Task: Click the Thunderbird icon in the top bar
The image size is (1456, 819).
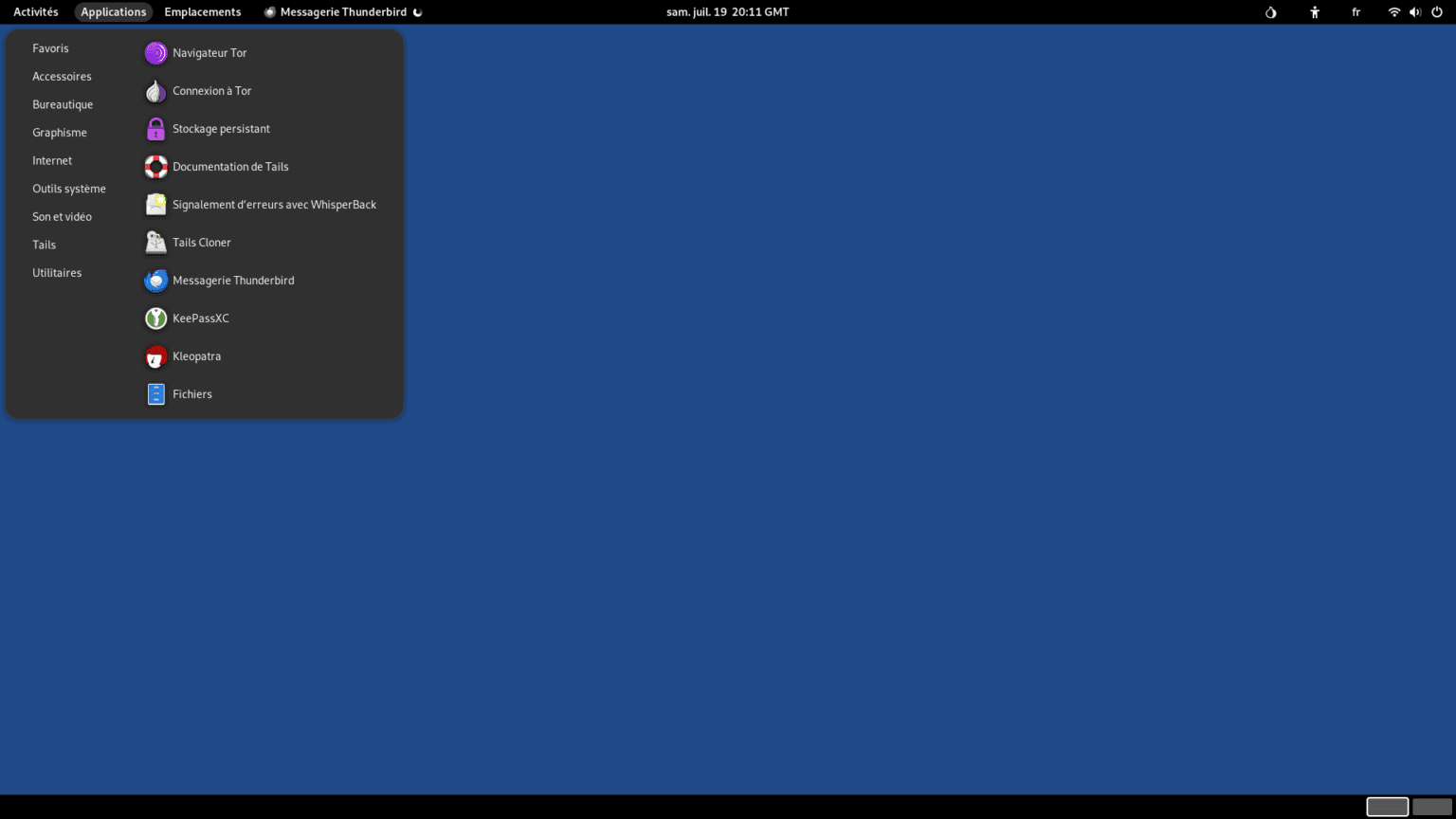Action: (x=268, y=12)
